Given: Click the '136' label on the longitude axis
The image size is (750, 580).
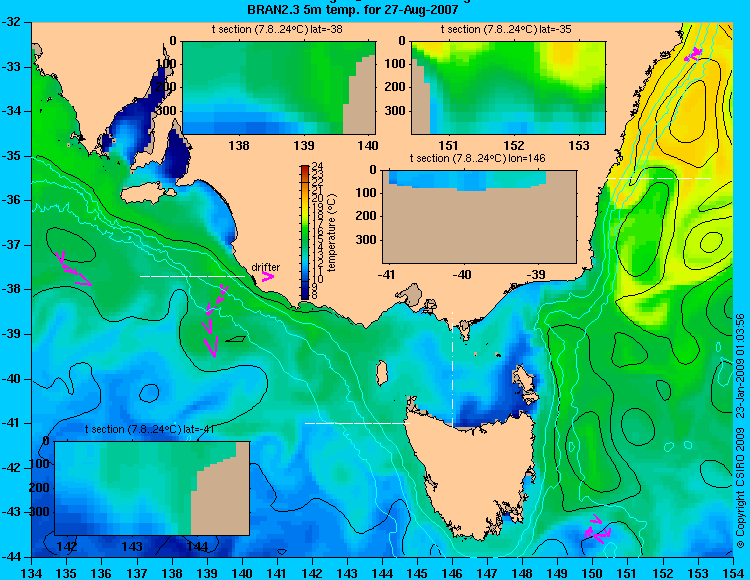Looking at the screenshot, I should click(101, 573).
